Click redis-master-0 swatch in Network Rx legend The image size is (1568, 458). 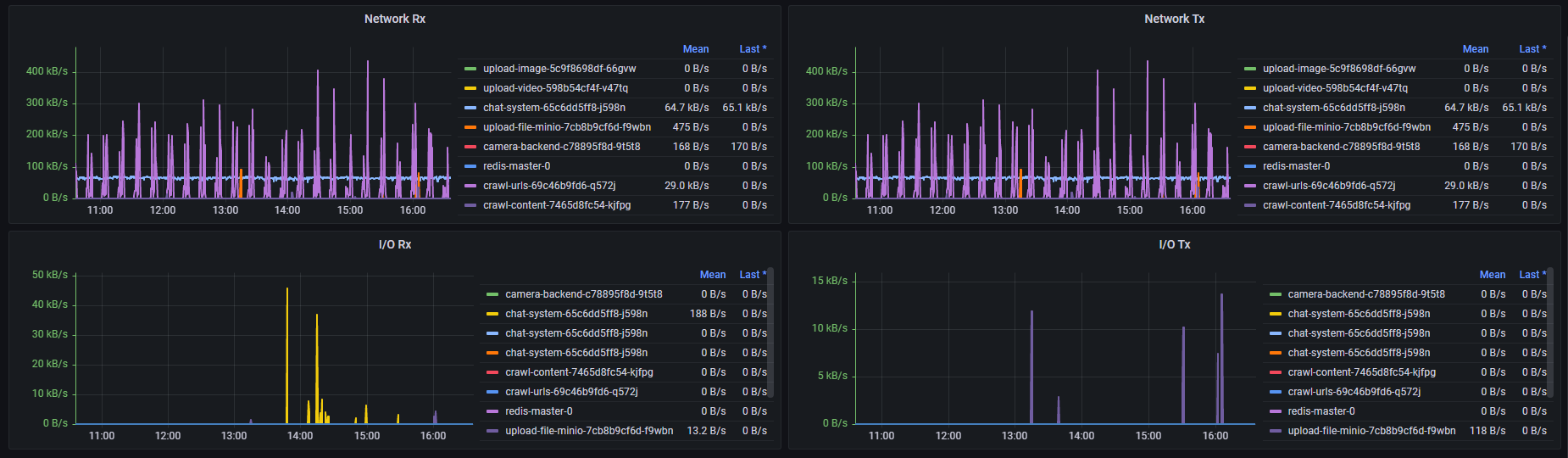470,166
